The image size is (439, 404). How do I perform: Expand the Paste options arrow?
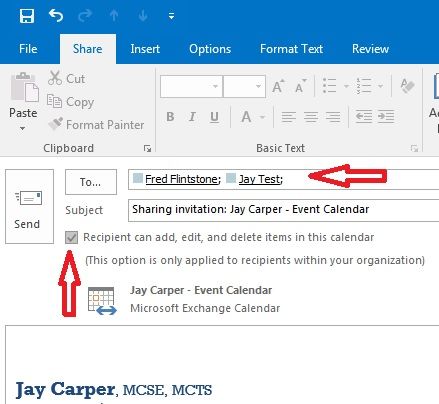pos(22,128)
